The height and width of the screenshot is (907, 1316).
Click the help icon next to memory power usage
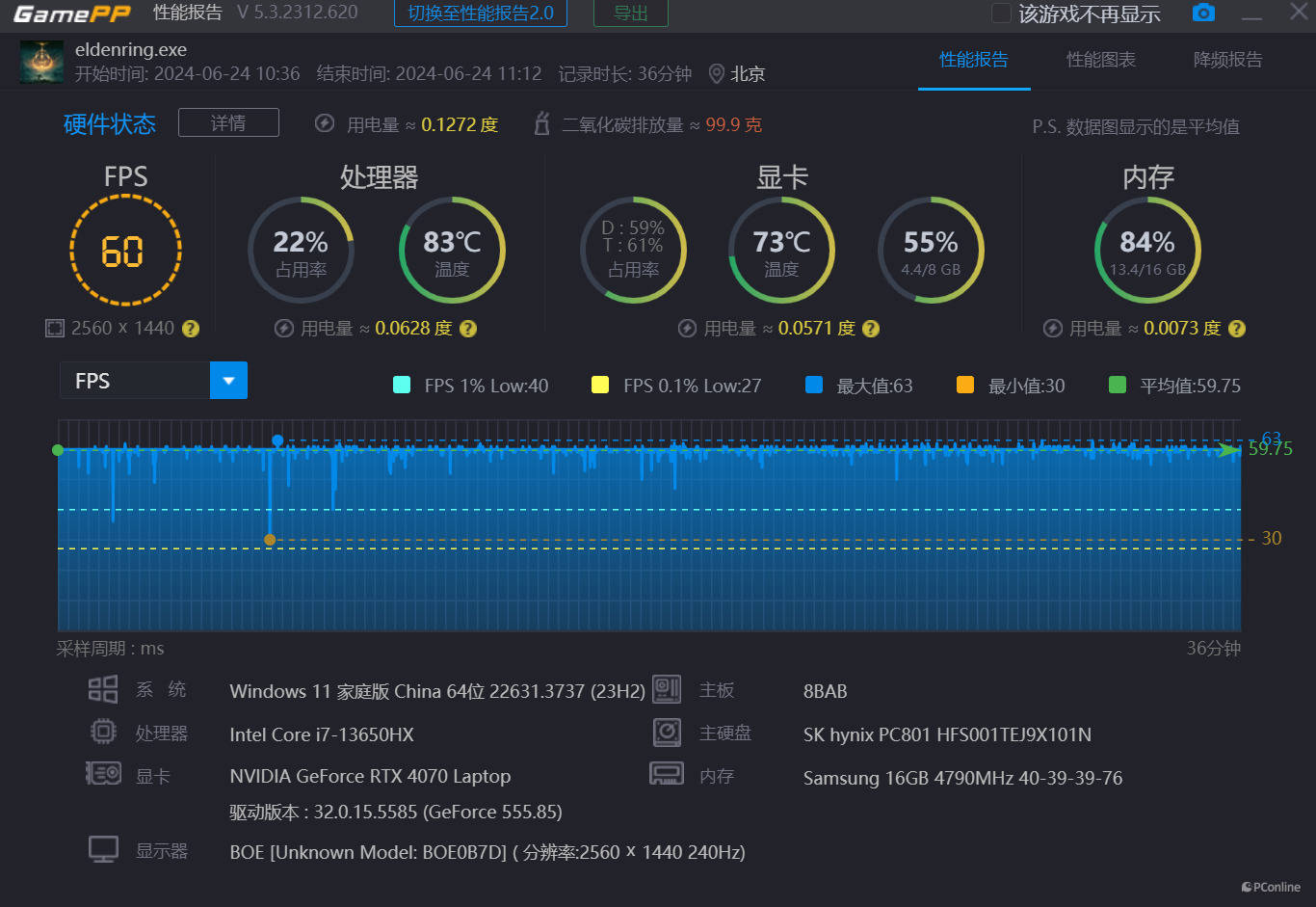(1237, 329)
